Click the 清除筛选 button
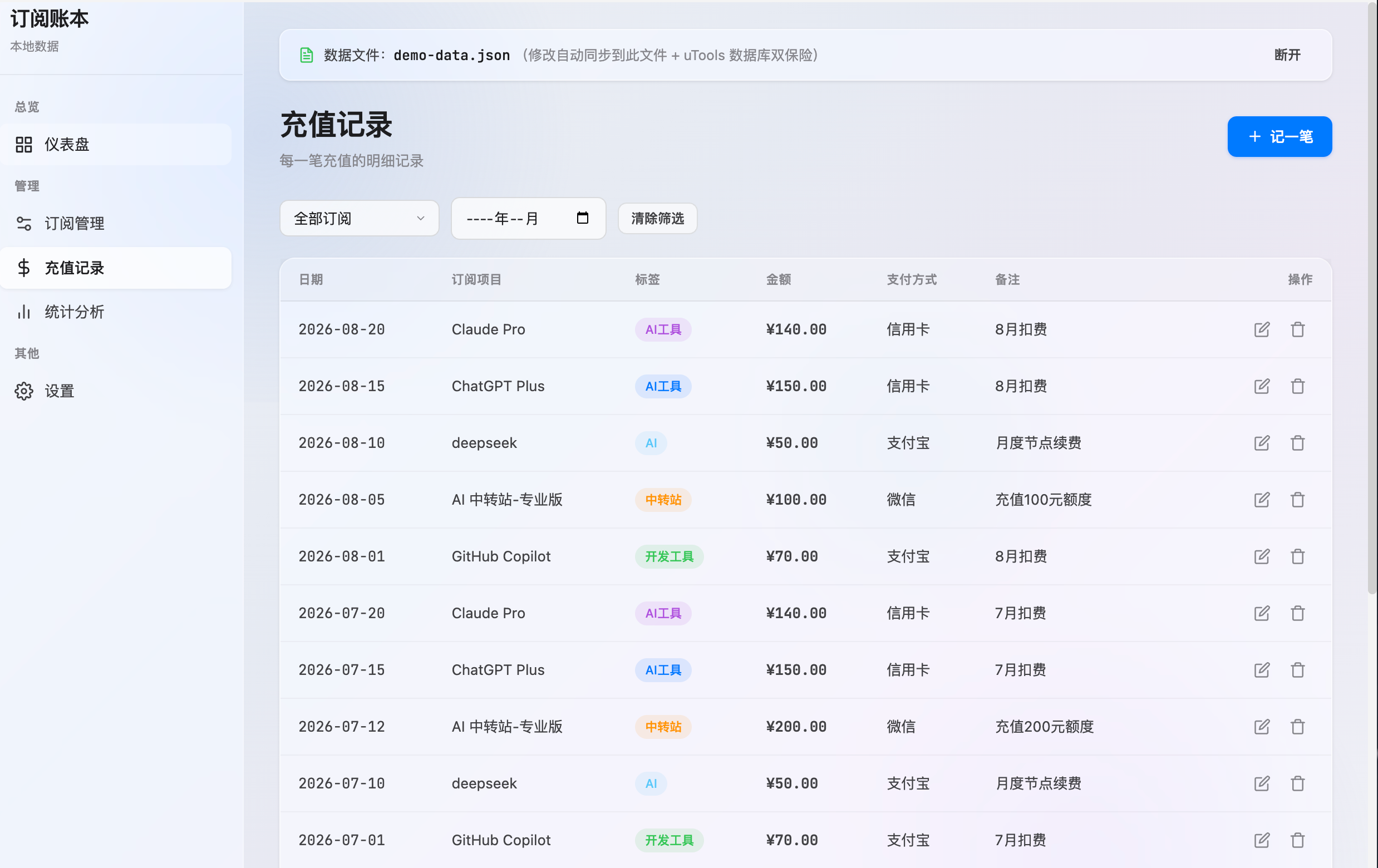1378x868 pixels. tap(657, 218)
